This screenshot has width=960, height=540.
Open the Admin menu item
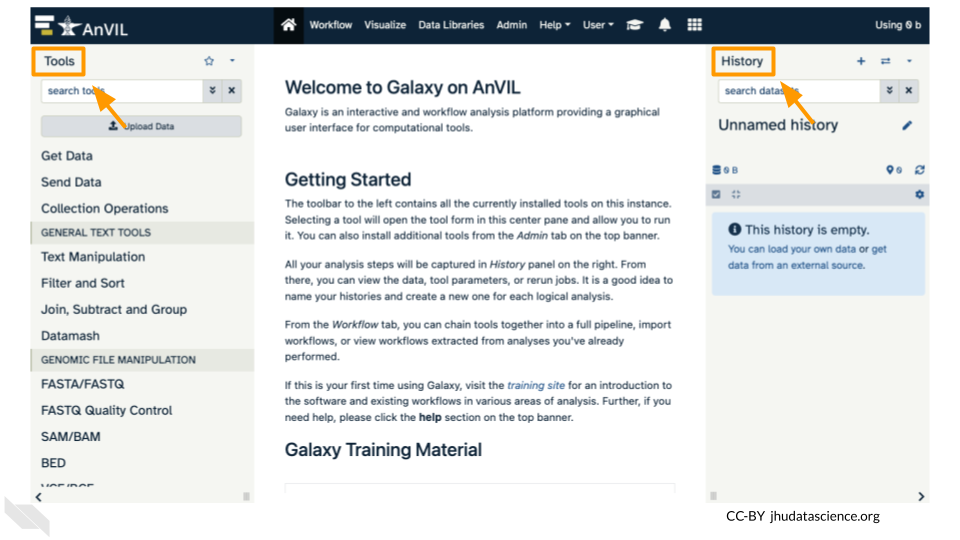[512, 25]
